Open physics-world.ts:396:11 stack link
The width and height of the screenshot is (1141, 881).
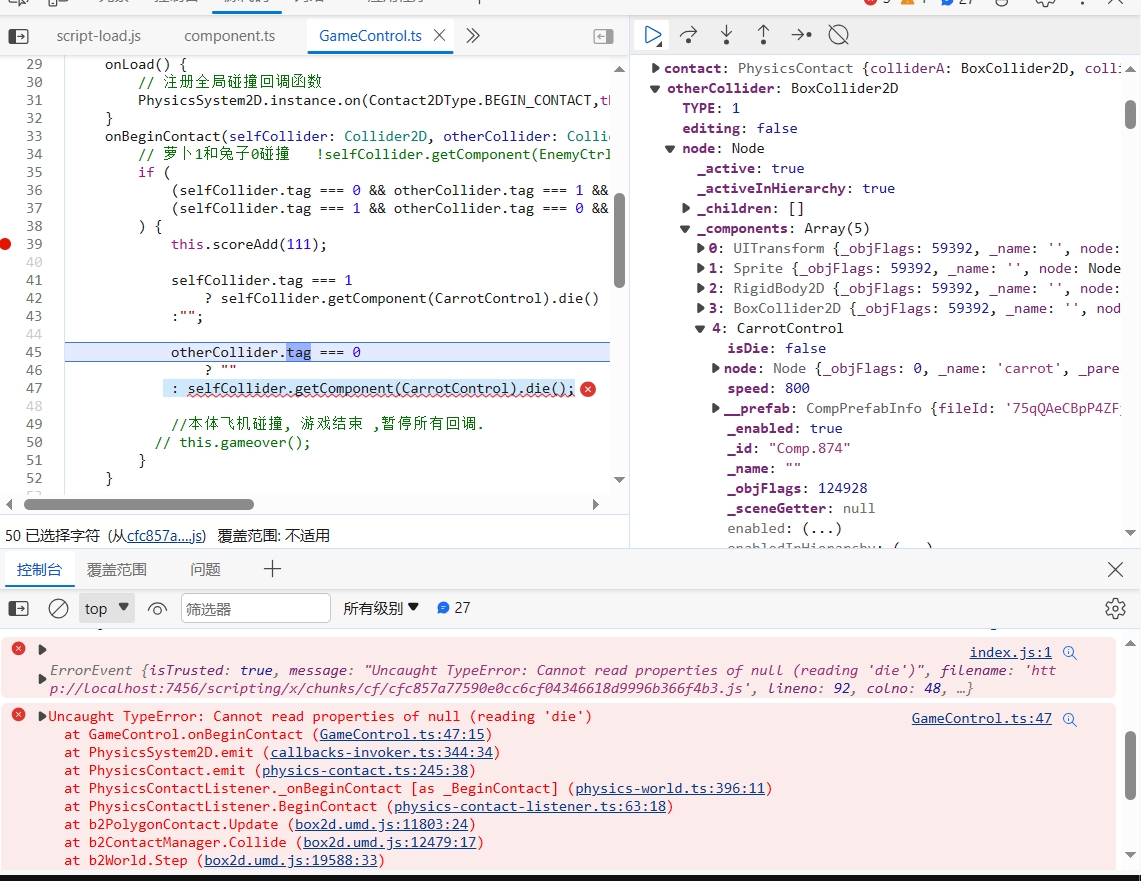coord(669,789)
